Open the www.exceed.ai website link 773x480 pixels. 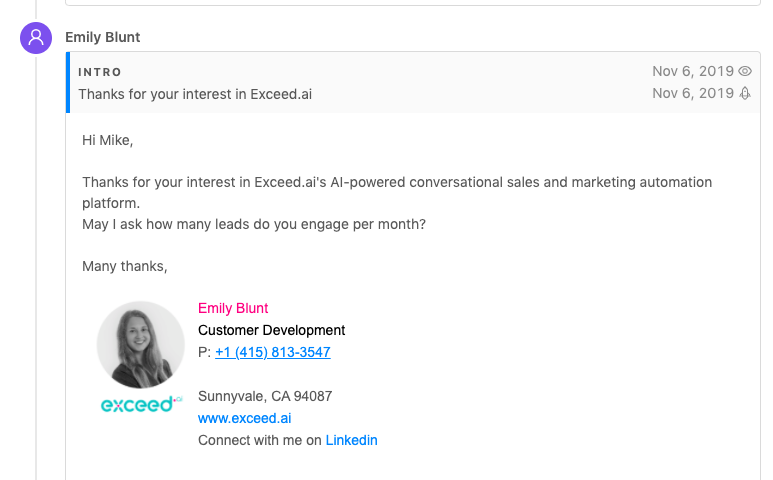244,418
